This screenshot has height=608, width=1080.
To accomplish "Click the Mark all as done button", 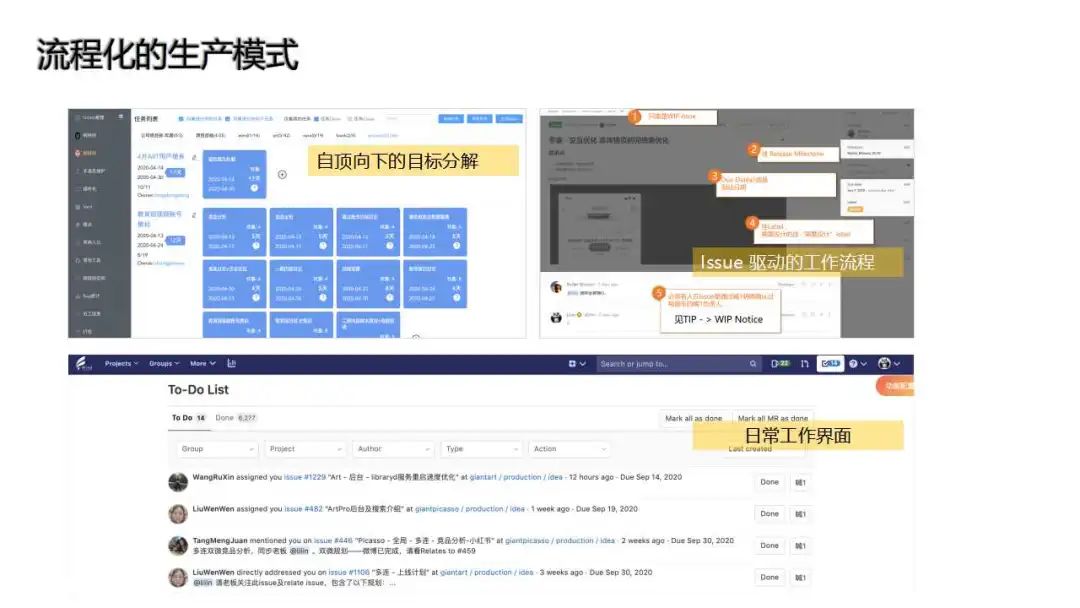I will (694, 418).
